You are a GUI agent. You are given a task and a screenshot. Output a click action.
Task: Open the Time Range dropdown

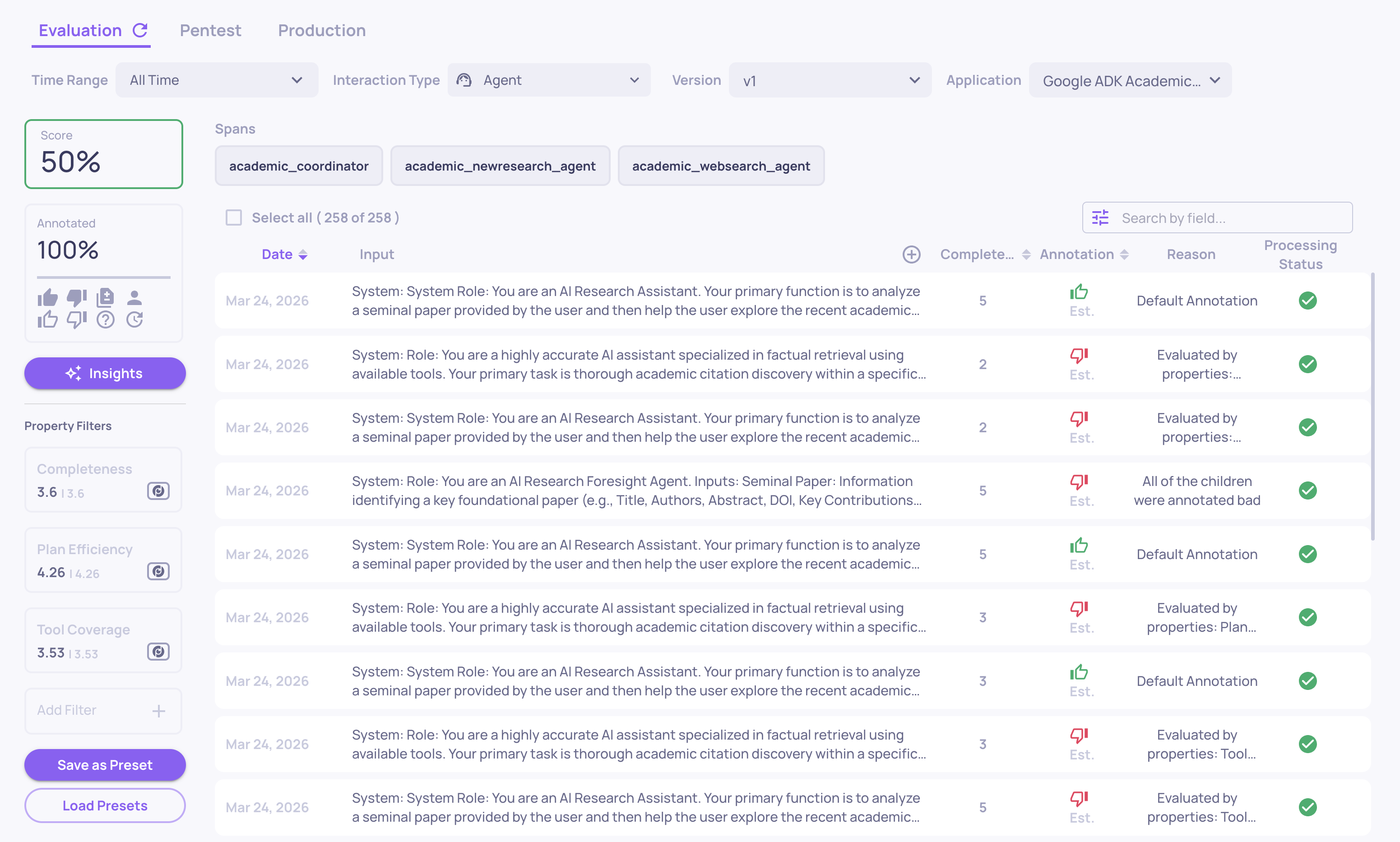coord(217,80)
